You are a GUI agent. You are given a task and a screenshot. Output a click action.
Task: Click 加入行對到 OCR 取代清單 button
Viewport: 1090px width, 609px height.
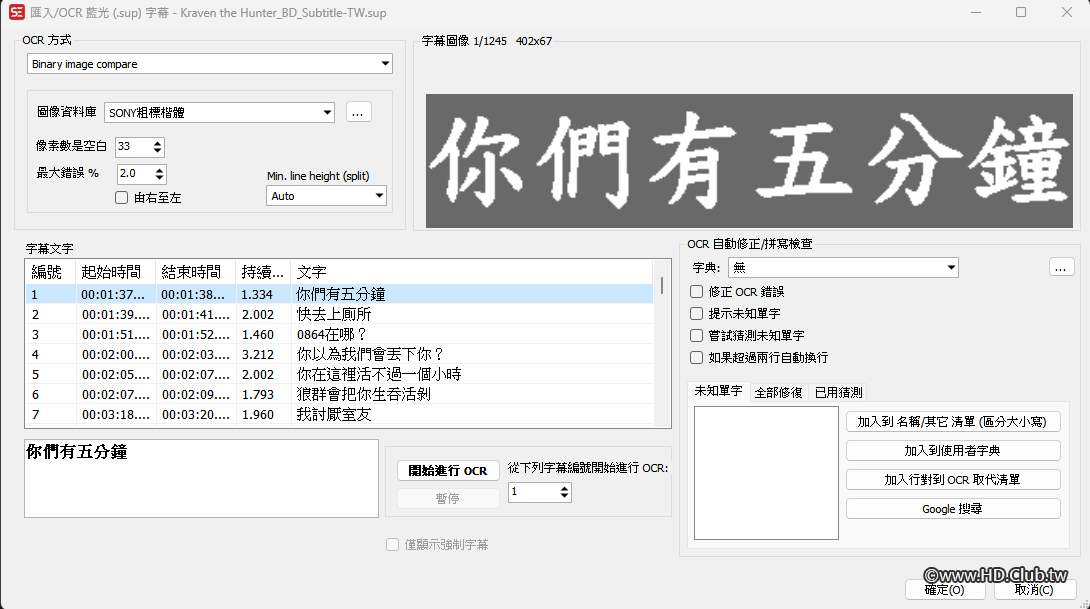click(953, 480)
